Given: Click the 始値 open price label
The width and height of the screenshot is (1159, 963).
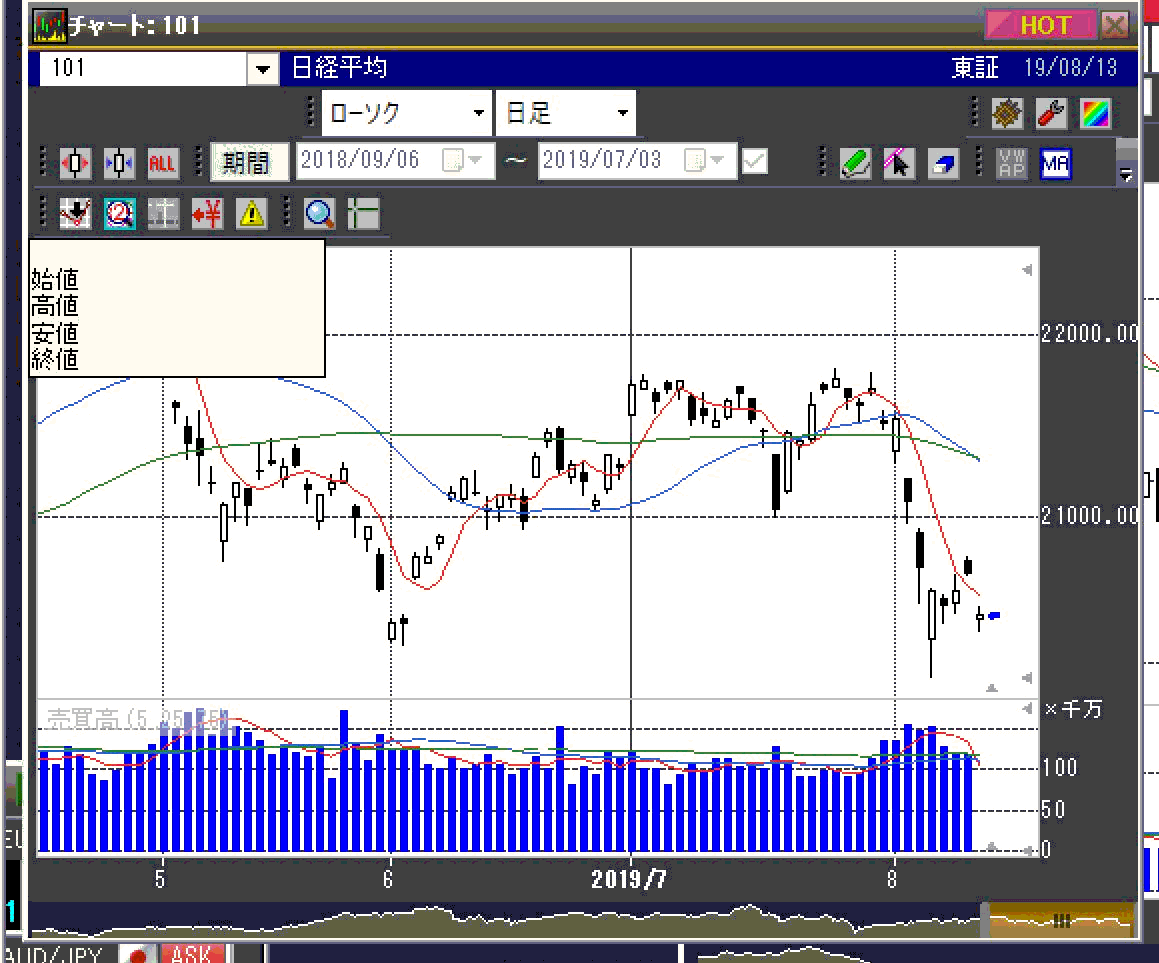Looking at the screenshot, I should tap(55, 279).
